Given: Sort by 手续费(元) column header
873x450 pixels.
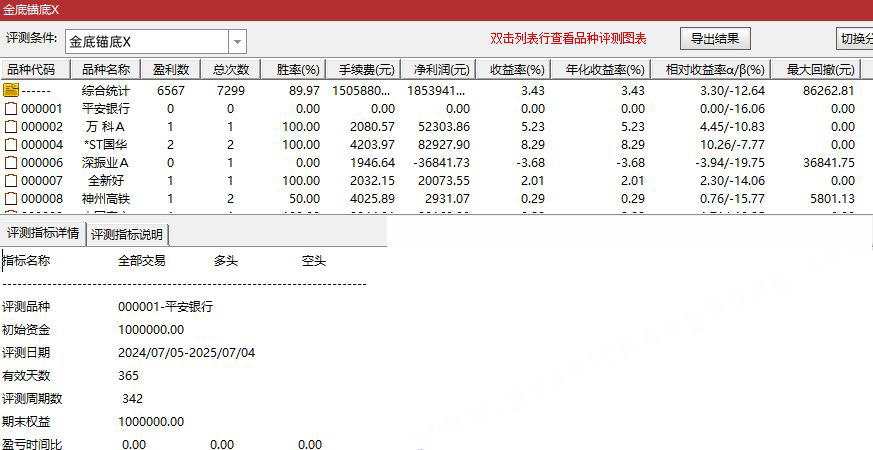Looking at the screenshot, I should coord(363,70).
